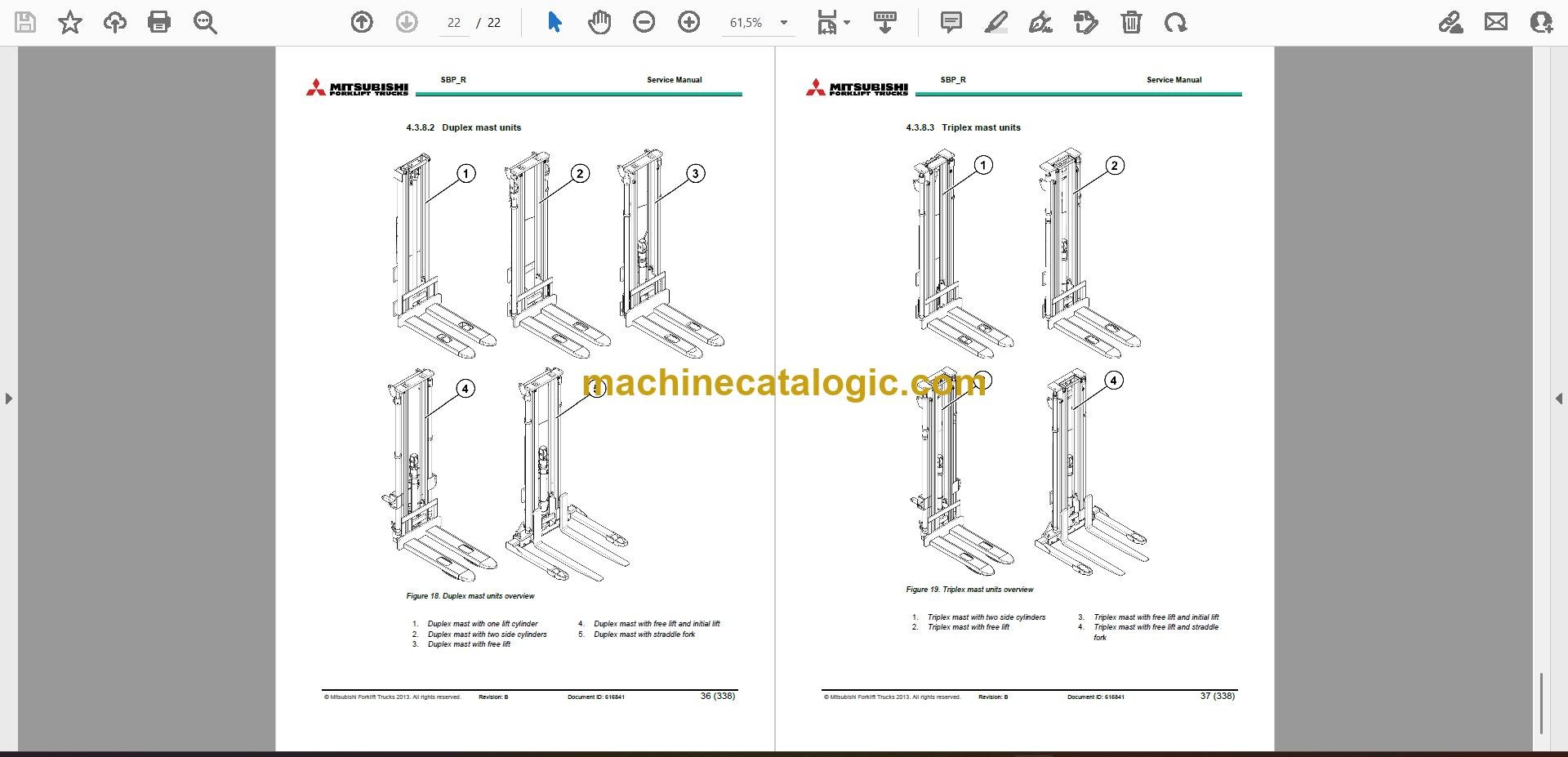Print the document

[159, 22]
